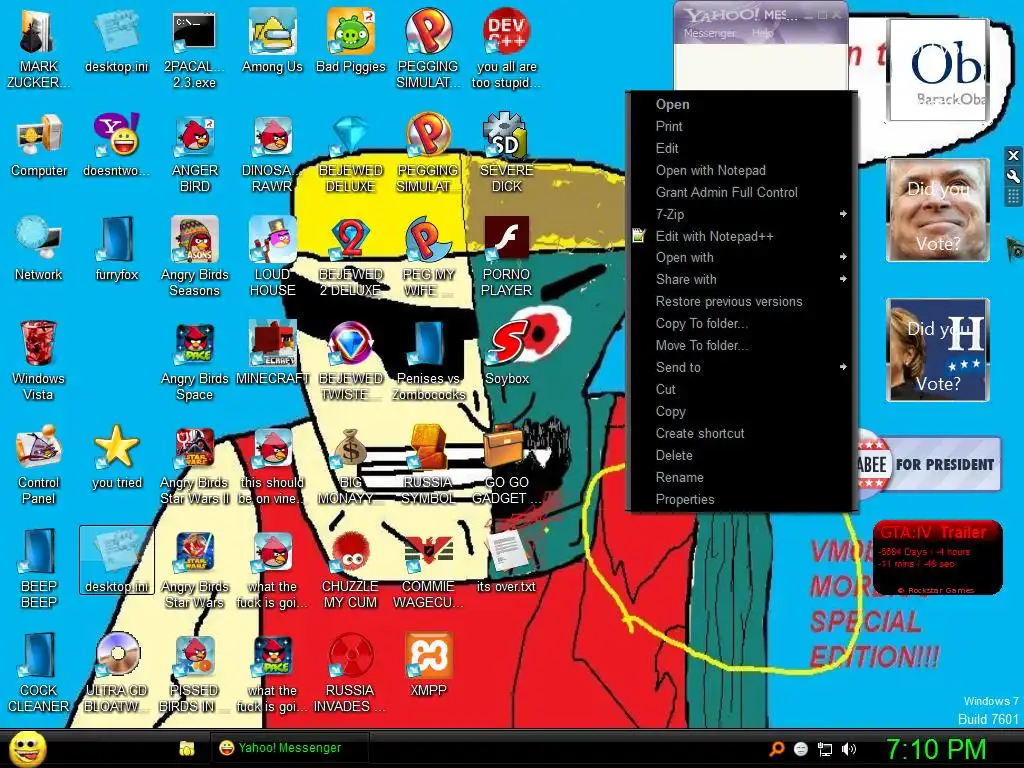Select Open with Notepad menu entry
Image resolution: width=1024 pixels, height=768 pixels.
click(741, 170)
